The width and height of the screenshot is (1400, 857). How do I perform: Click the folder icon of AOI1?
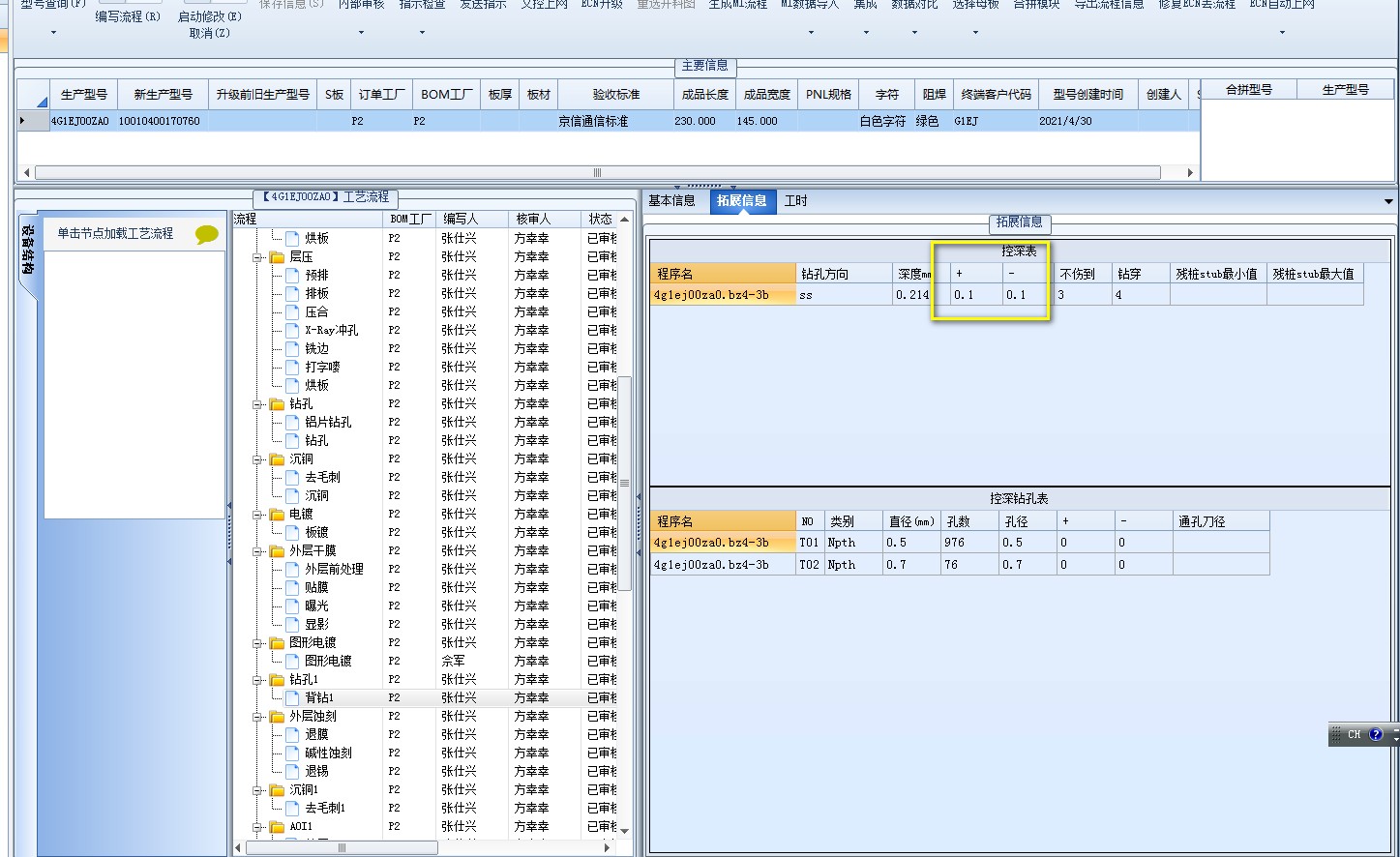point(277,827)
